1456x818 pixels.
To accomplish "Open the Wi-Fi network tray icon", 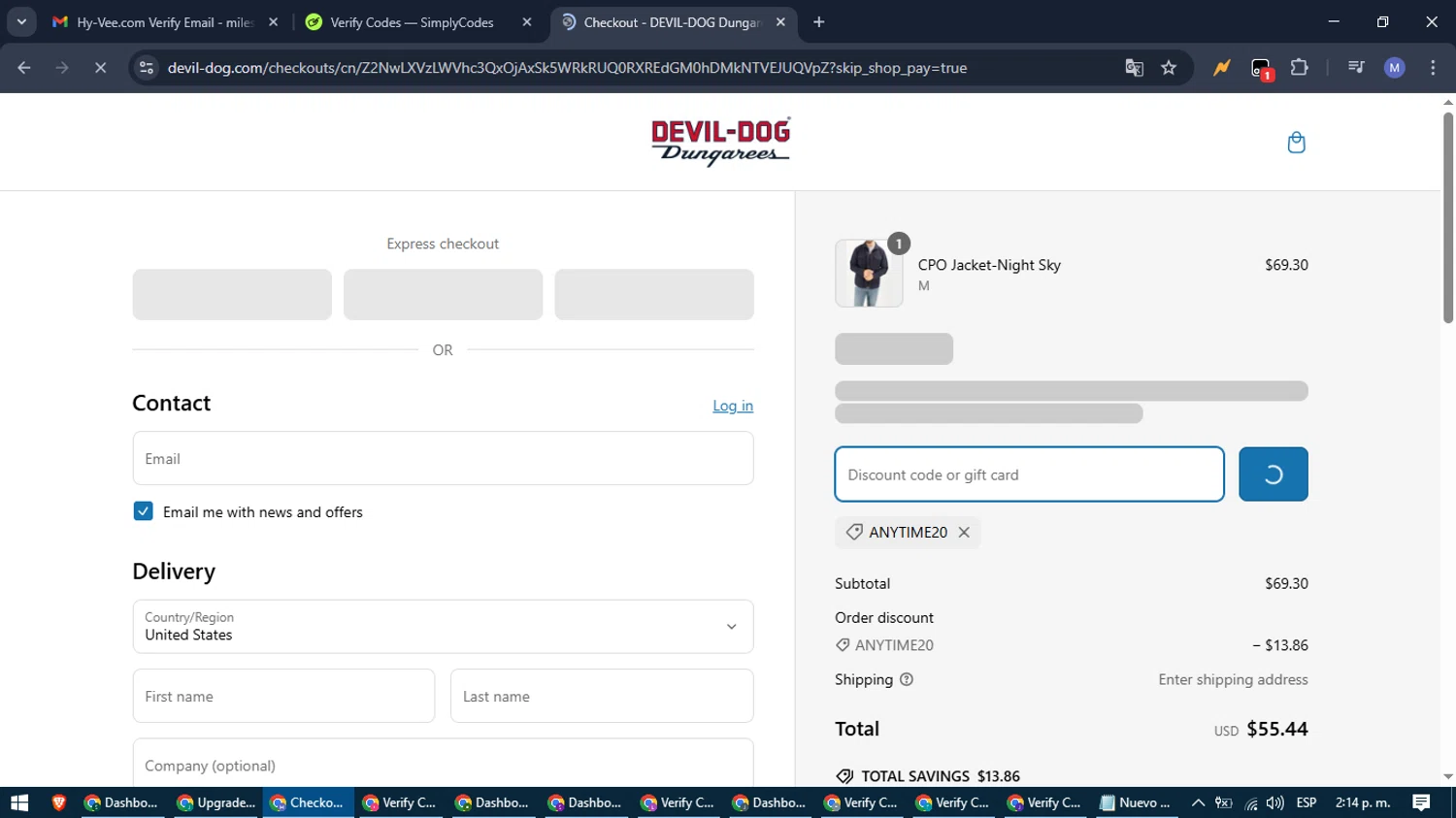I will (1251, 802).
